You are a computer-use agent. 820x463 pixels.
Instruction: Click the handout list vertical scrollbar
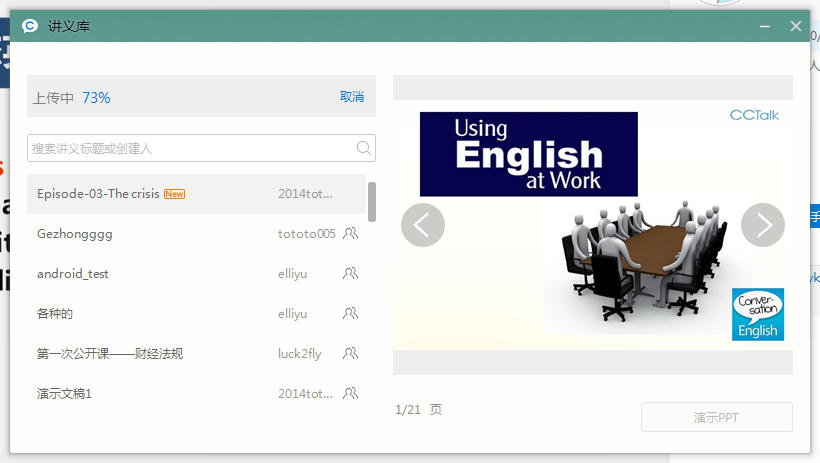tap(372, 202)
